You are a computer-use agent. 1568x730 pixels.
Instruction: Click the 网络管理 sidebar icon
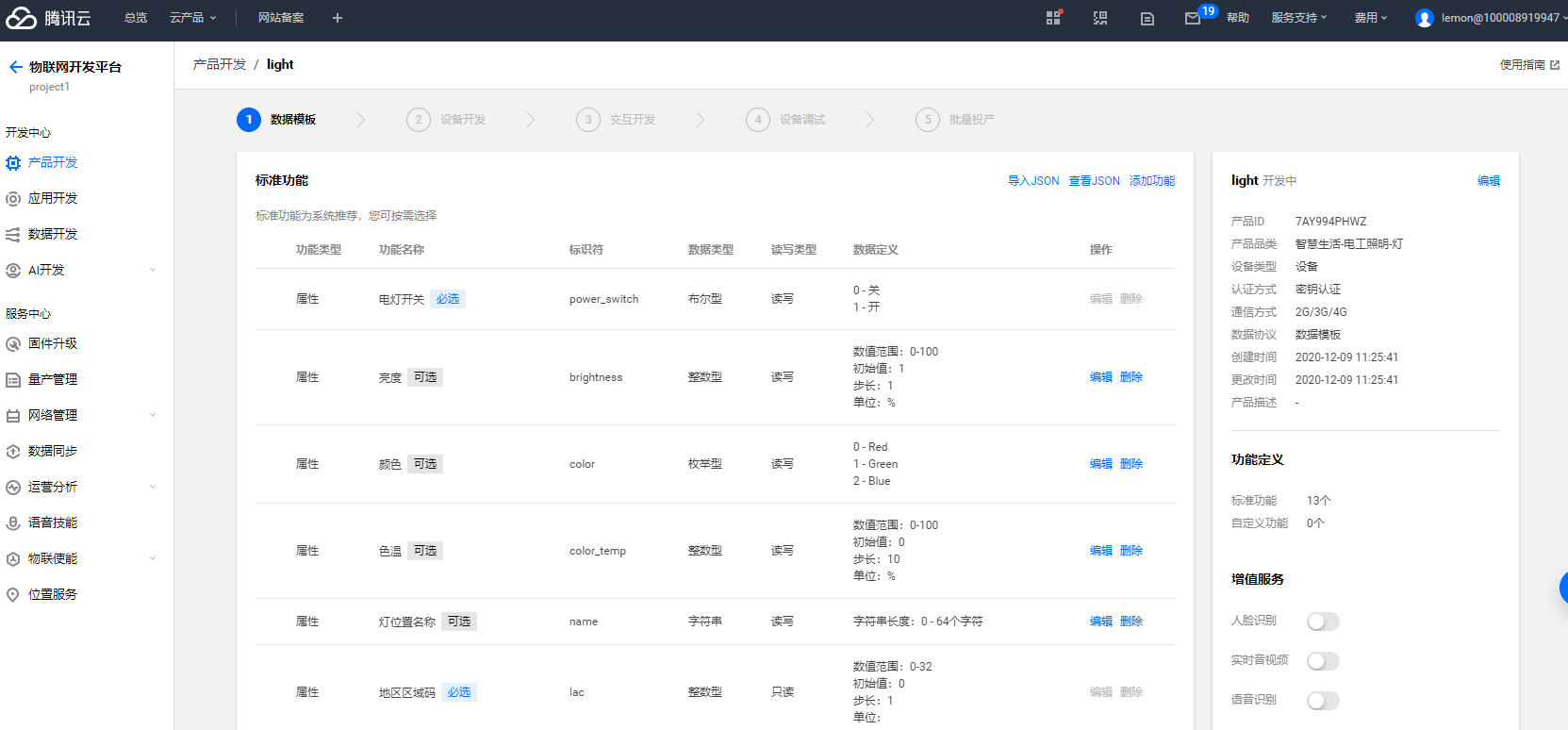[13, 416]
